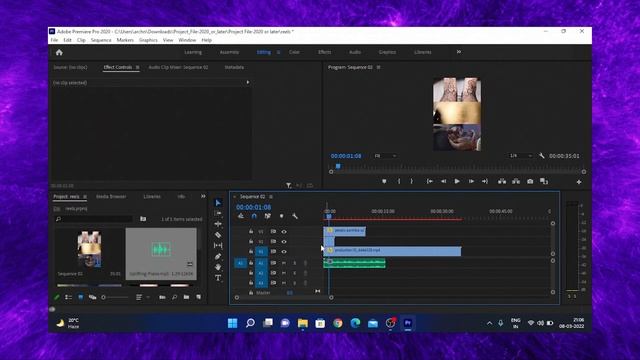The width and height of the screenshot is (640, 360).
Task: Select the Selection tool arrow
Action: click(218, 203)
